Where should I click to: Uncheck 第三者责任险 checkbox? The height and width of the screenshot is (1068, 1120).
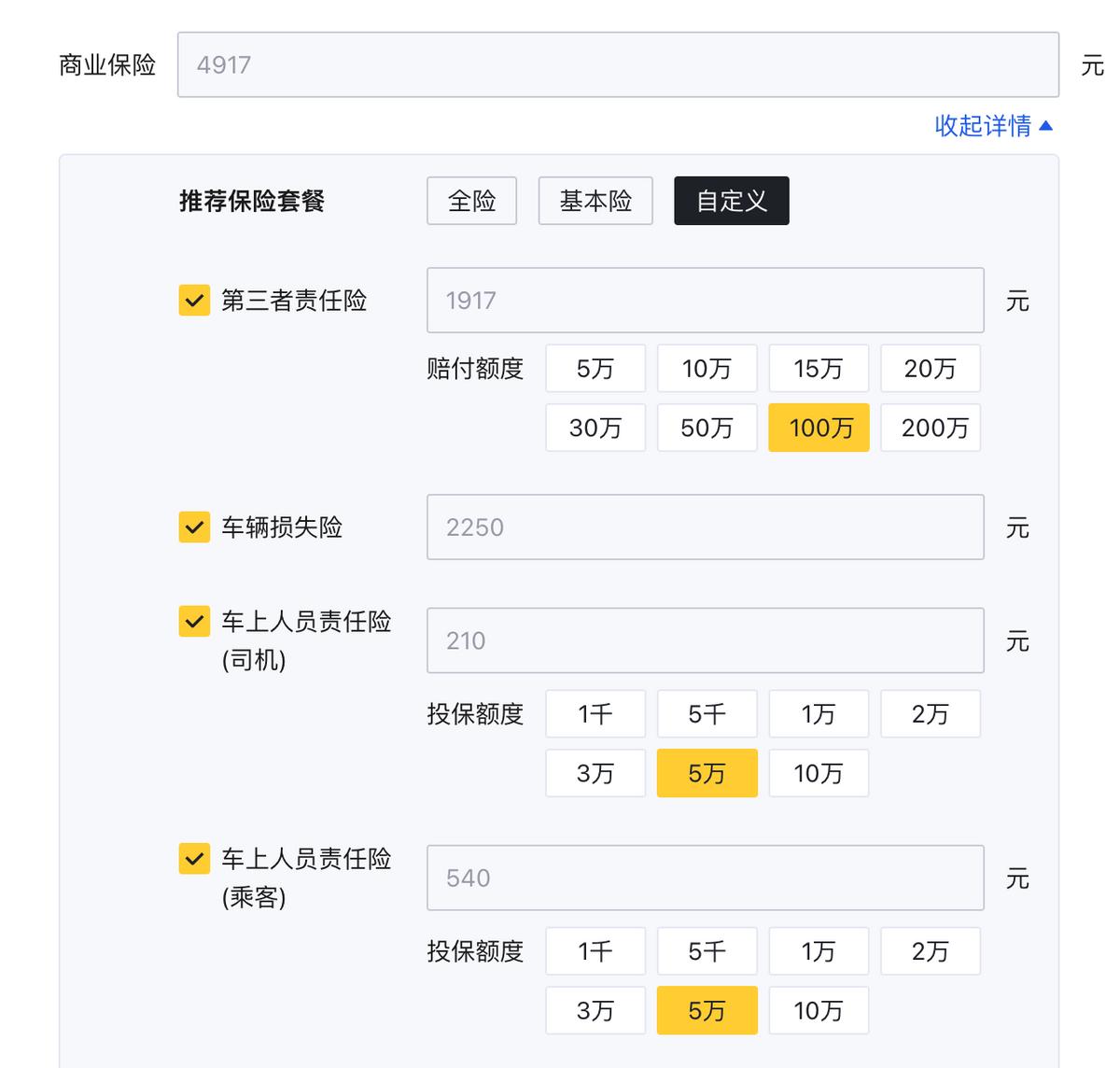(194, 301)
